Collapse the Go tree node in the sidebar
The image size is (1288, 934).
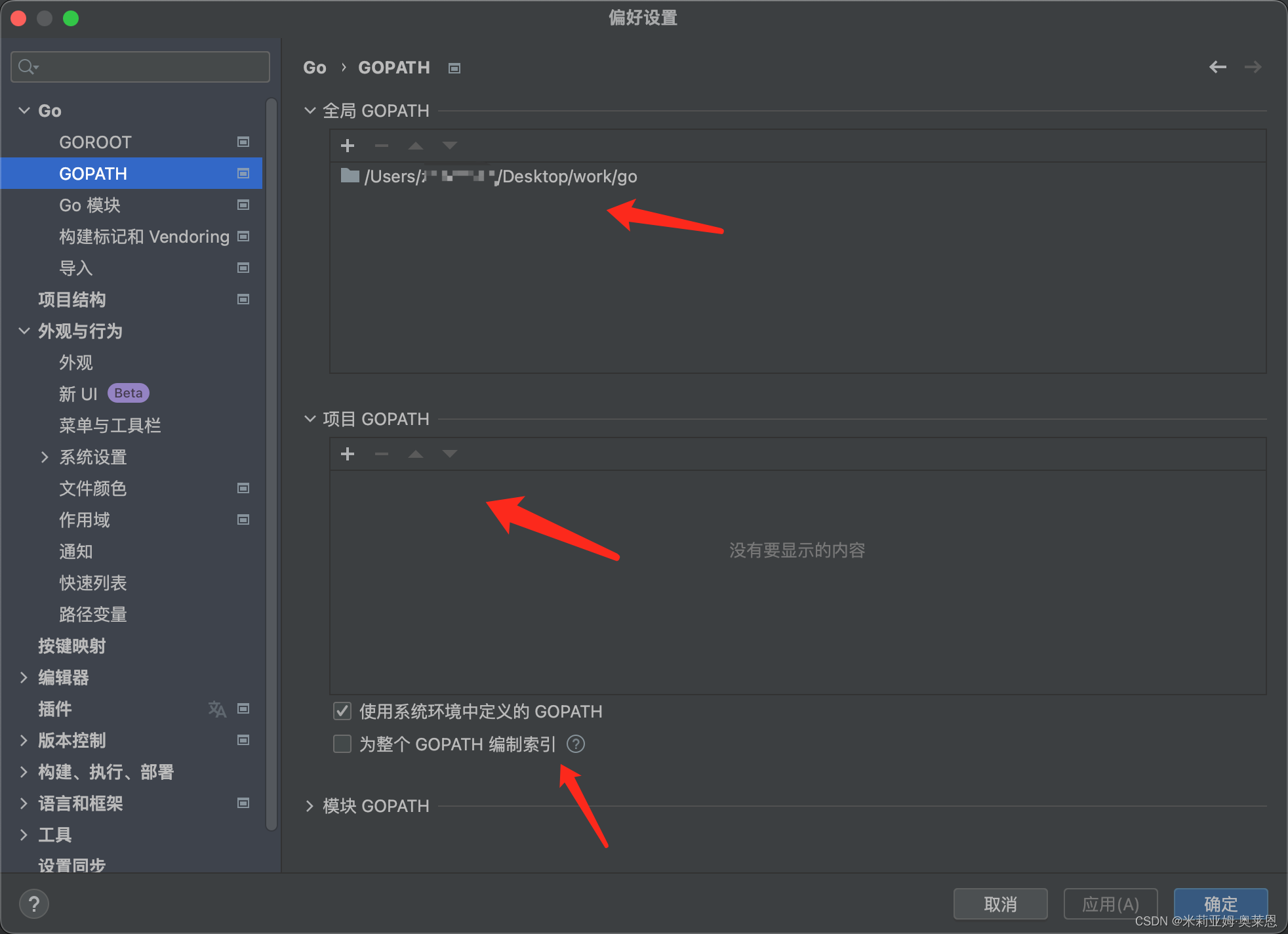click(x=24, y=111)
